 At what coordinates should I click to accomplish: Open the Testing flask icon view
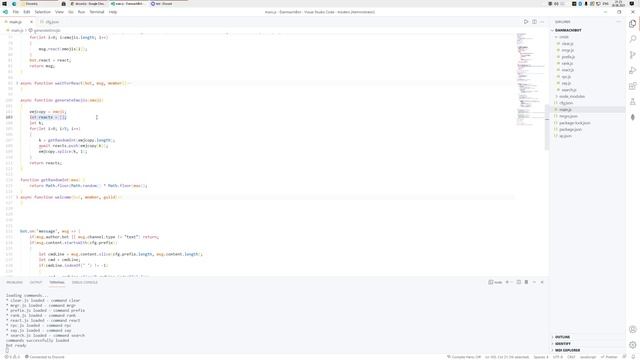pos(633,101)
